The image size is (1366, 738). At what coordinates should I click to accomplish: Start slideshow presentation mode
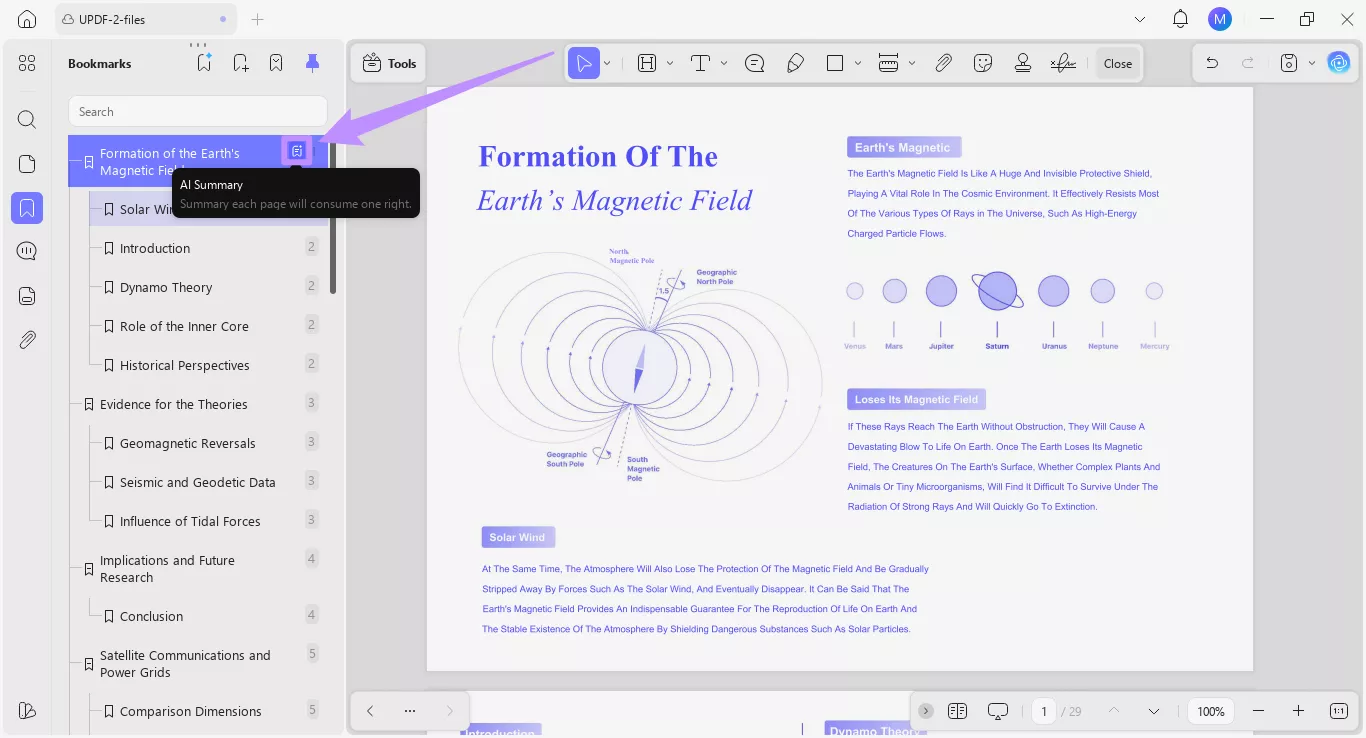998,711
